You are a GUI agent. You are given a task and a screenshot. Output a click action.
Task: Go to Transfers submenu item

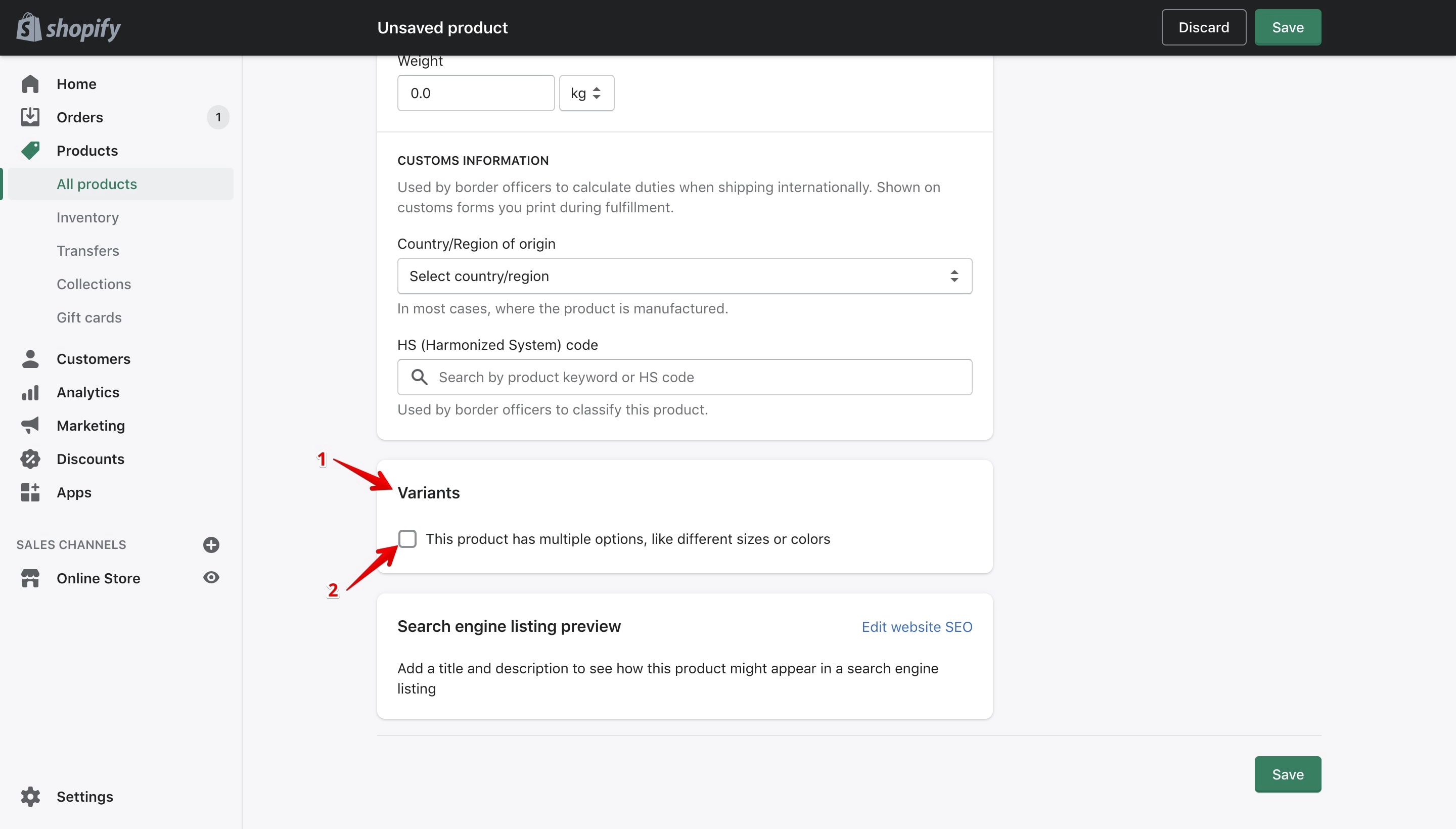tap(87, 251)
